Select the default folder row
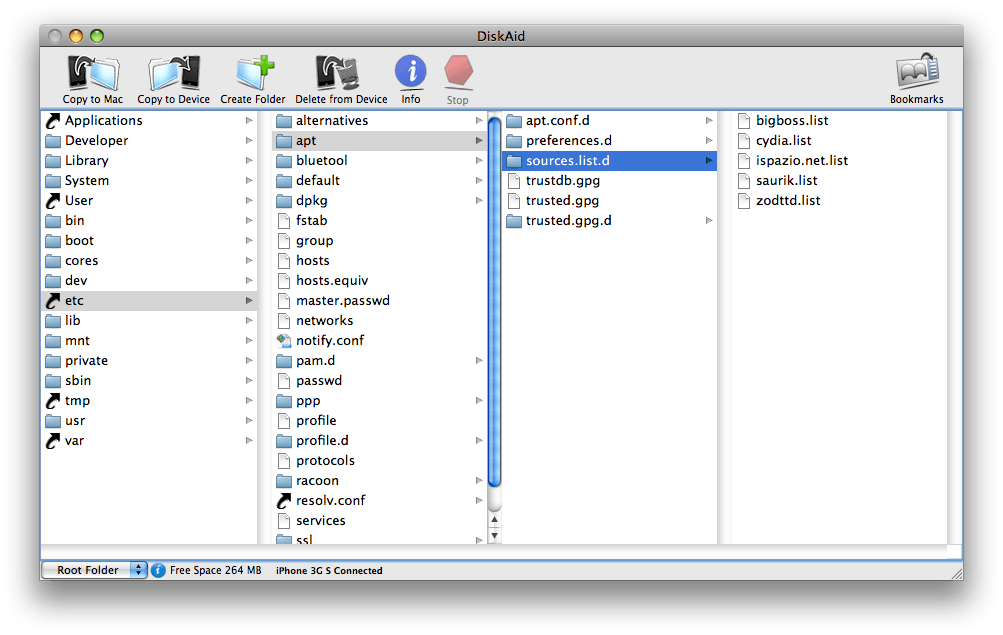 380,180
